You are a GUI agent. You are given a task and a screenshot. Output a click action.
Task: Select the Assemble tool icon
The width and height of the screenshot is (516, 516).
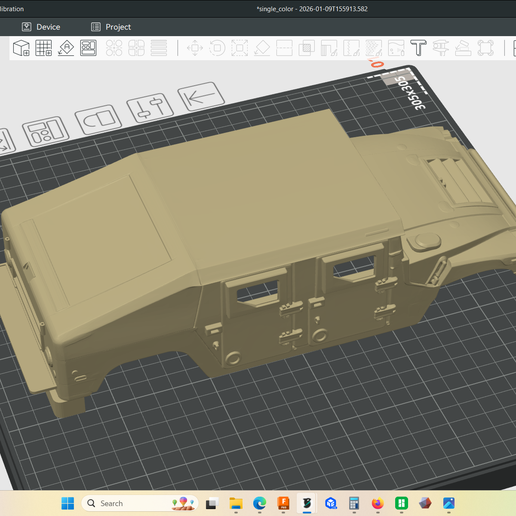pos(463,48)
